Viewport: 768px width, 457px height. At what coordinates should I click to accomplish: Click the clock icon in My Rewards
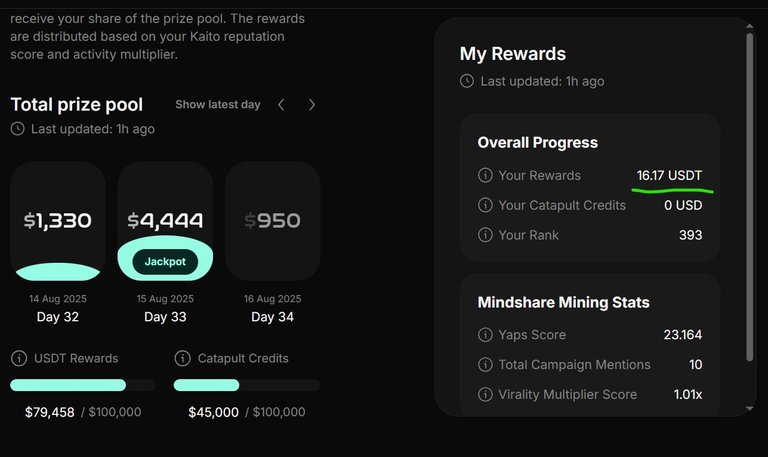coord(467,81)
